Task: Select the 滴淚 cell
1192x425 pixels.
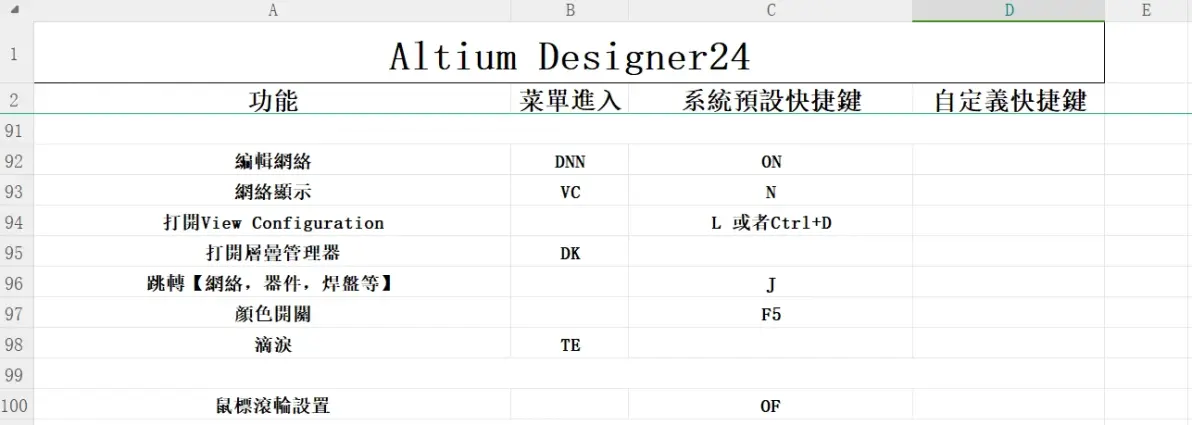Action: tap(272, 344)
